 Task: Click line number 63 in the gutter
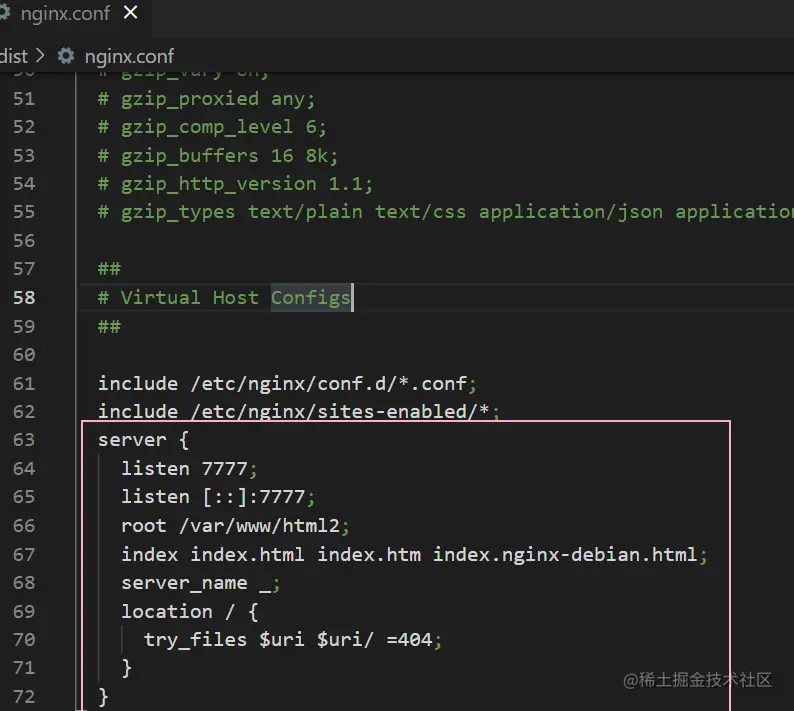(24, 440)
